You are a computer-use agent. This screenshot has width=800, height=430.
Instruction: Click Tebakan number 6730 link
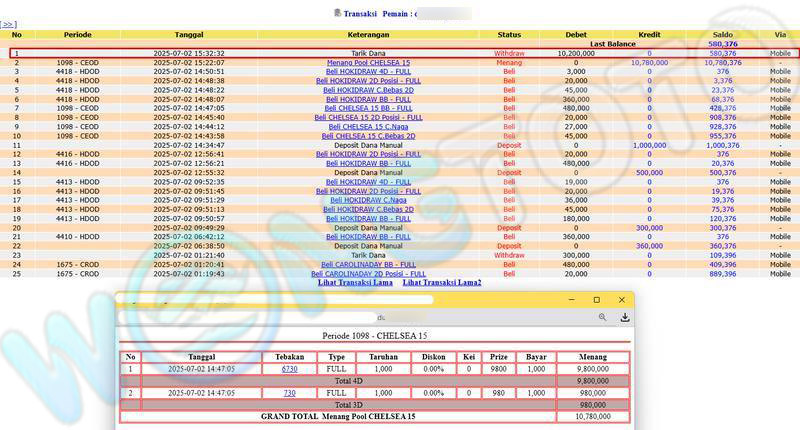[289, 369]
